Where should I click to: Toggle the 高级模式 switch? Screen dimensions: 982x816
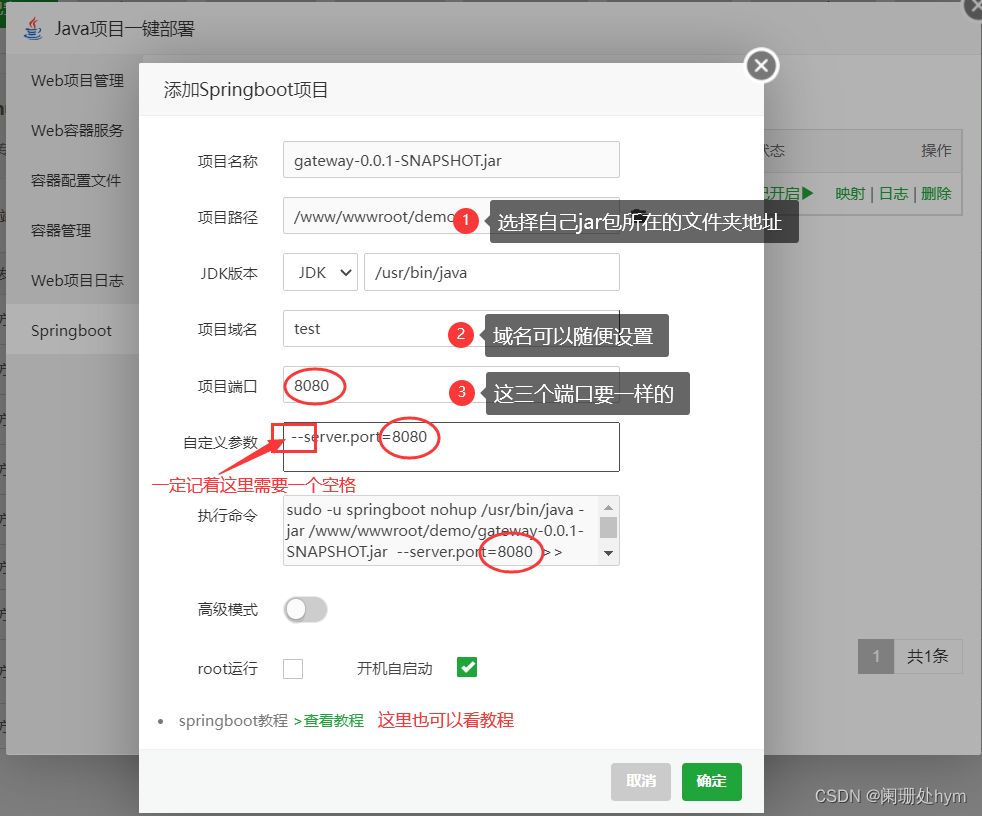click(306, 609)
